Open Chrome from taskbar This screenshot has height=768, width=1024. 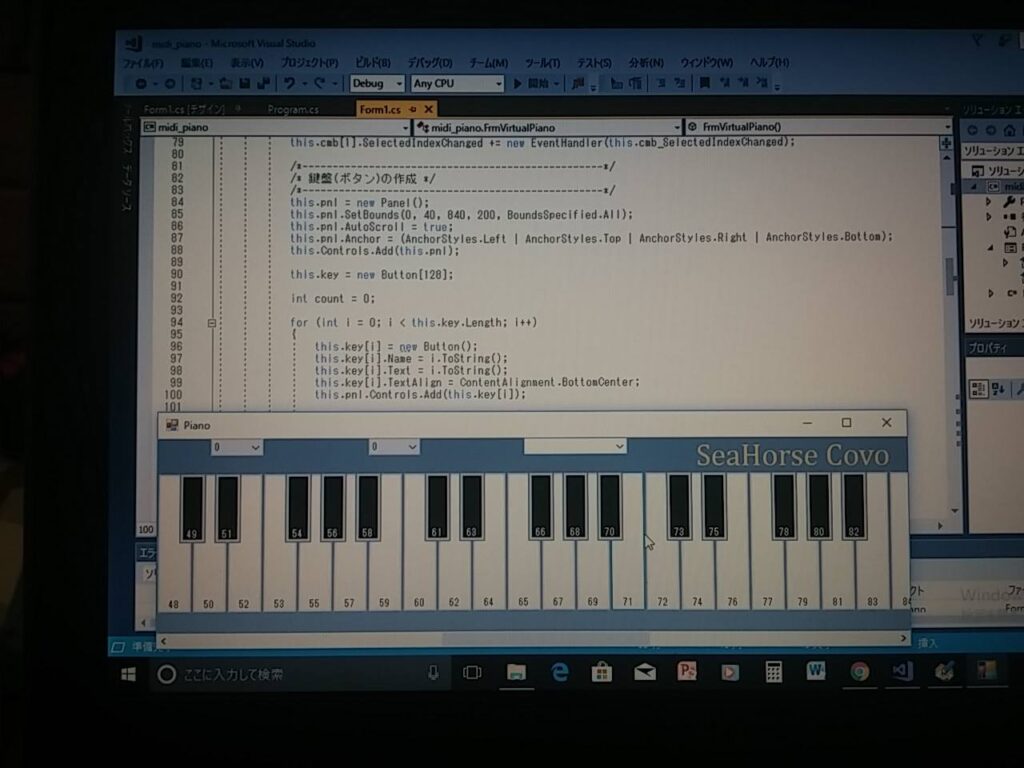click(859, 671)
